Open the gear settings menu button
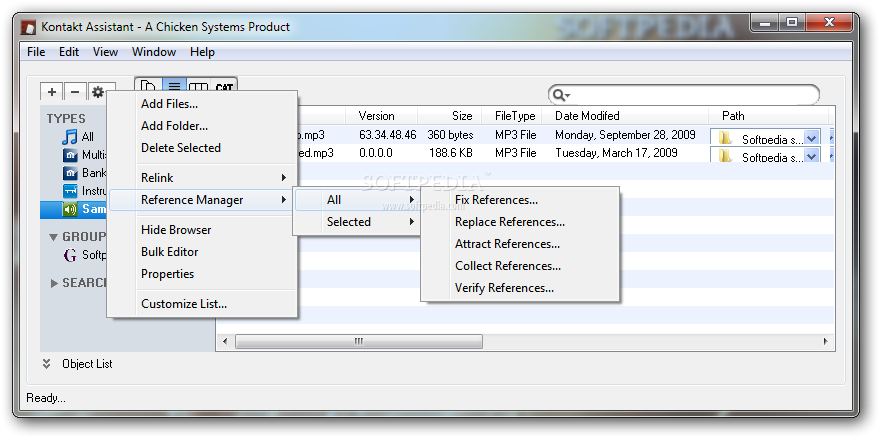The width and height of the screenshot is (880, 438). coord(98,92)
